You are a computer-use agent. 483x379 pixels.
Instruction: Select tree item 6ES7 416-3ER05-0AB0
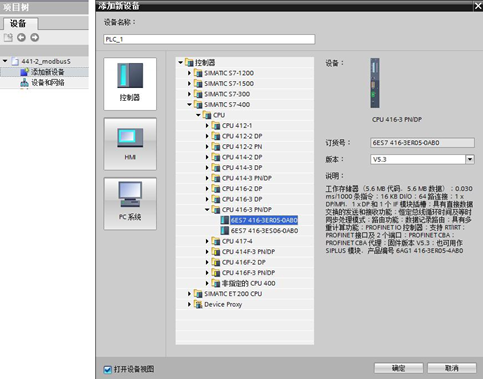coord(264,220)
